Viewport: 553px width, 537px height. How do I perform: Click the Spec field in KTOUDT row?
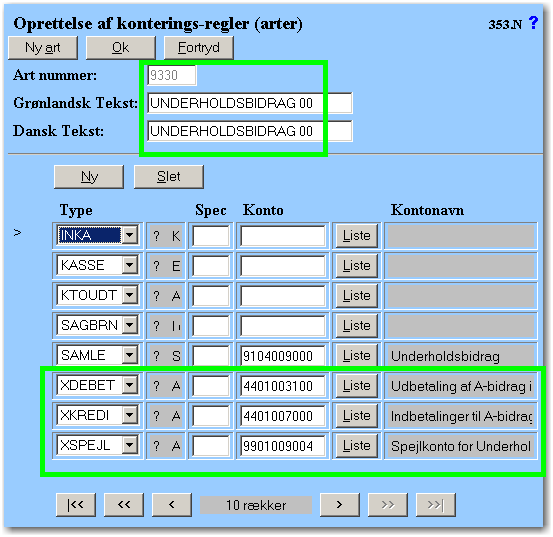(x=211, y=295)
